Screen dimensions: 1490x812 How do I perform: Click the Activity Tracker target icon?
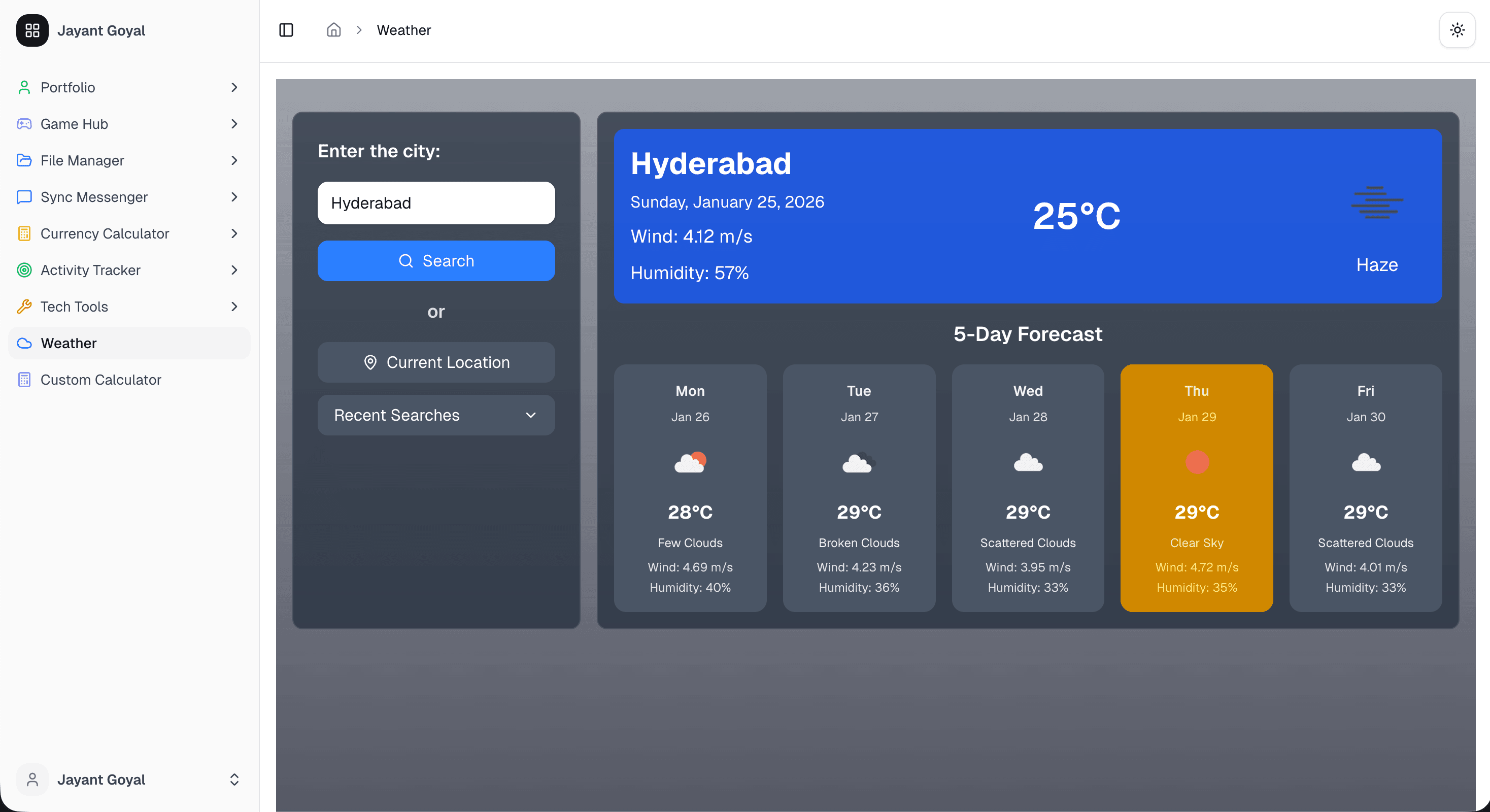point(24,270)
